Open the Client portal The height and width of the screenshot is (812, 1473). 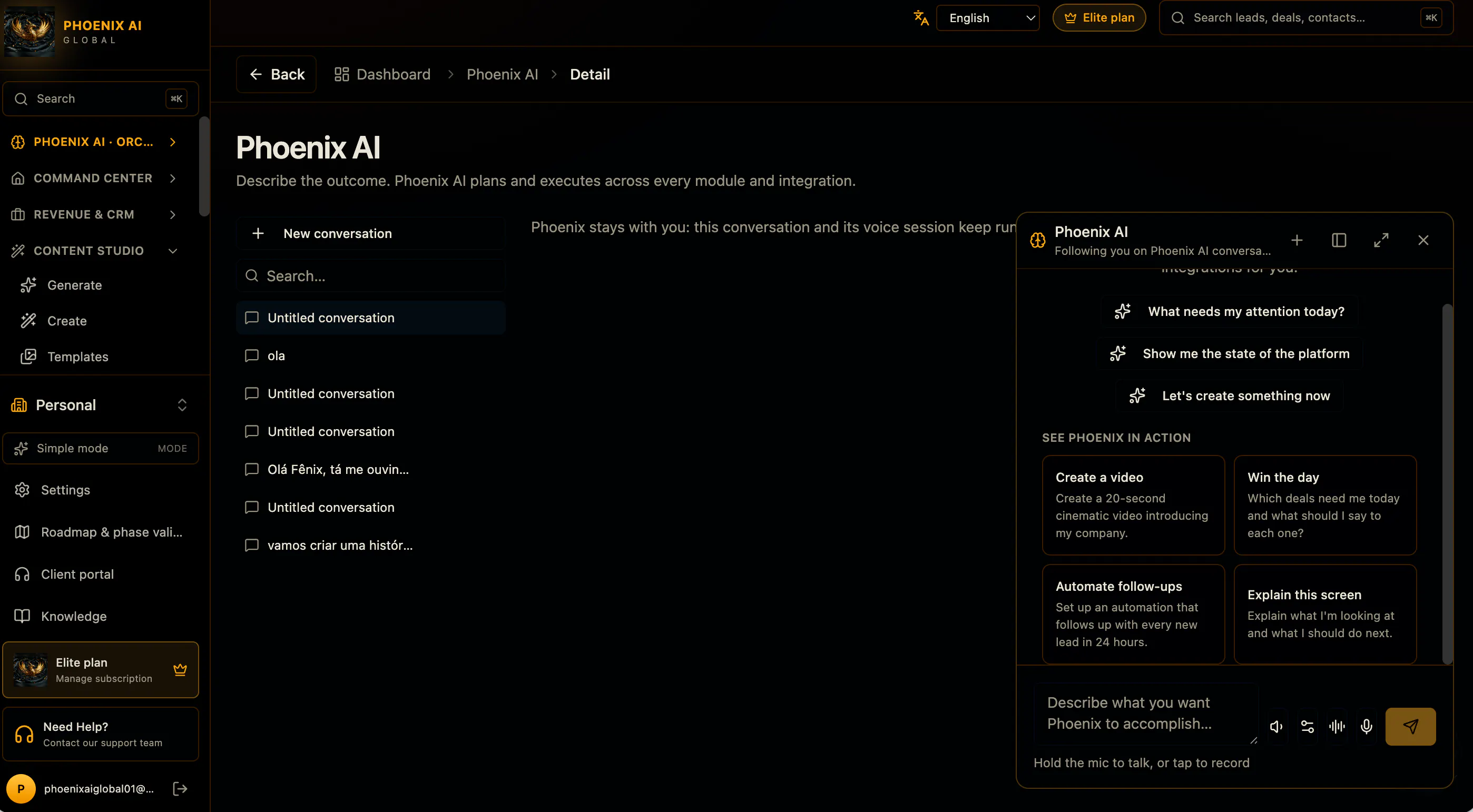tap(101, 575)
